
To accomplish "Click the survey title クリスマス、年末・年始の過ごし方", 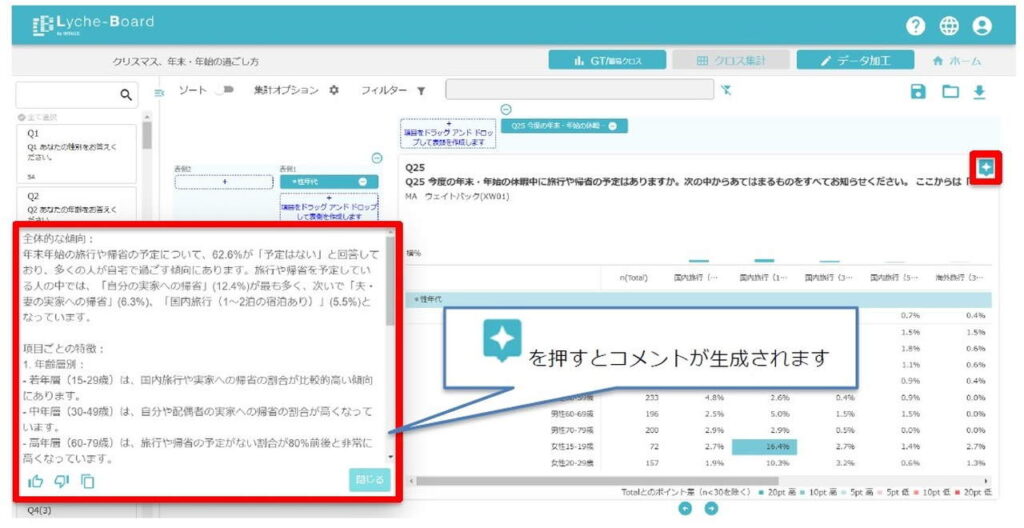I will click(x=185, y=61).
